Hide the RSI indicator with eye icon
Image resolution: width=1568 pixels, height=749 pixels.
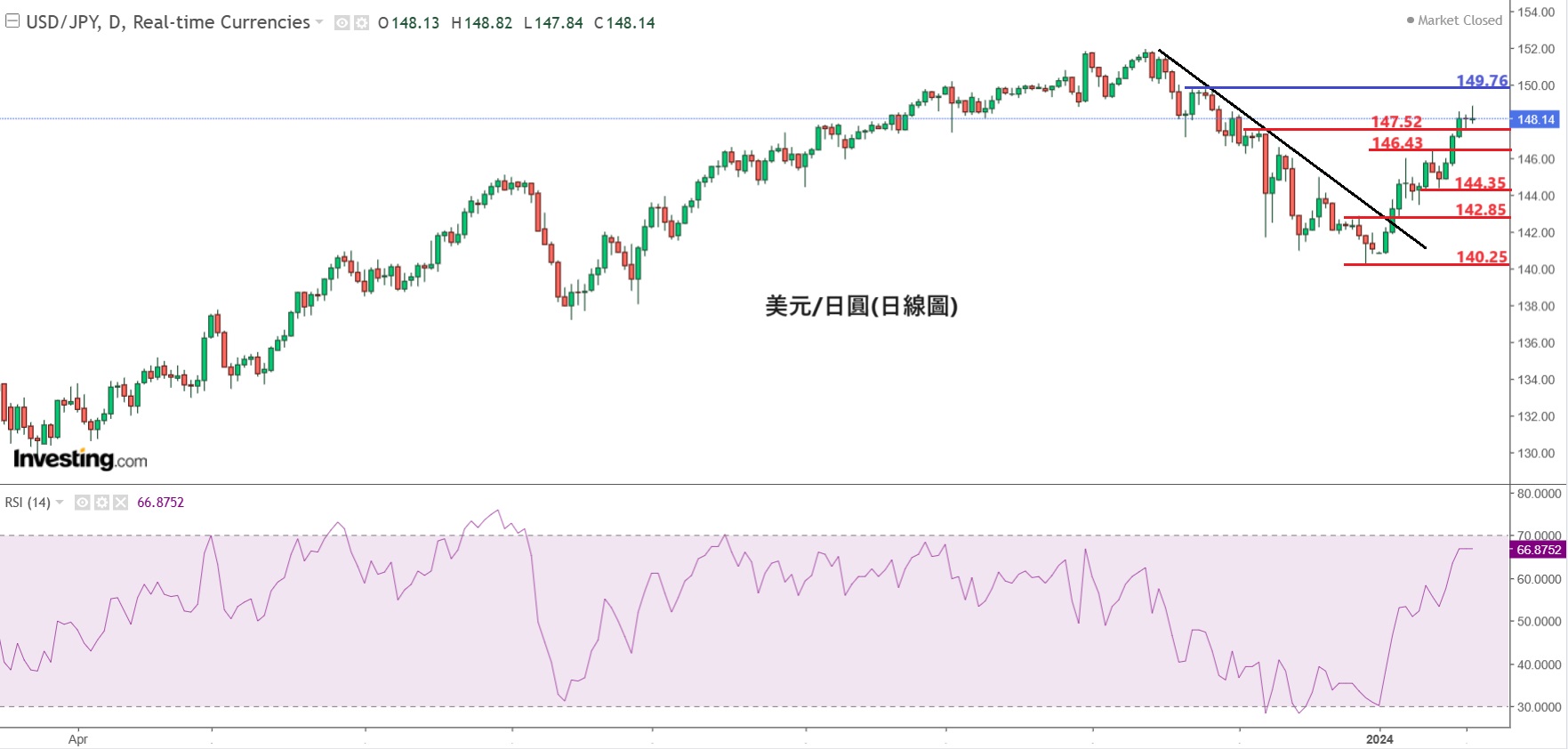click(82, 503)
